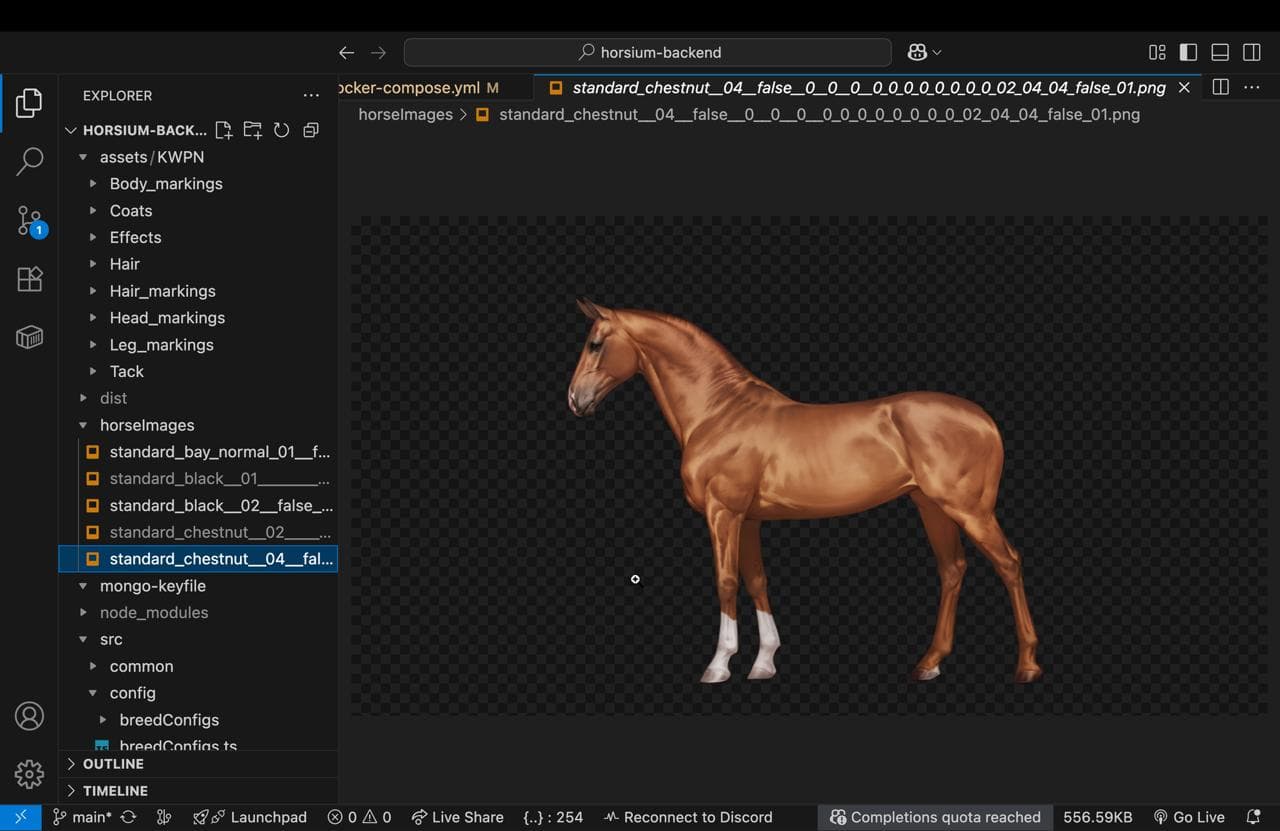Click the Launchpad status bar item
1280x831 pixels.
[x=250, y=817]
